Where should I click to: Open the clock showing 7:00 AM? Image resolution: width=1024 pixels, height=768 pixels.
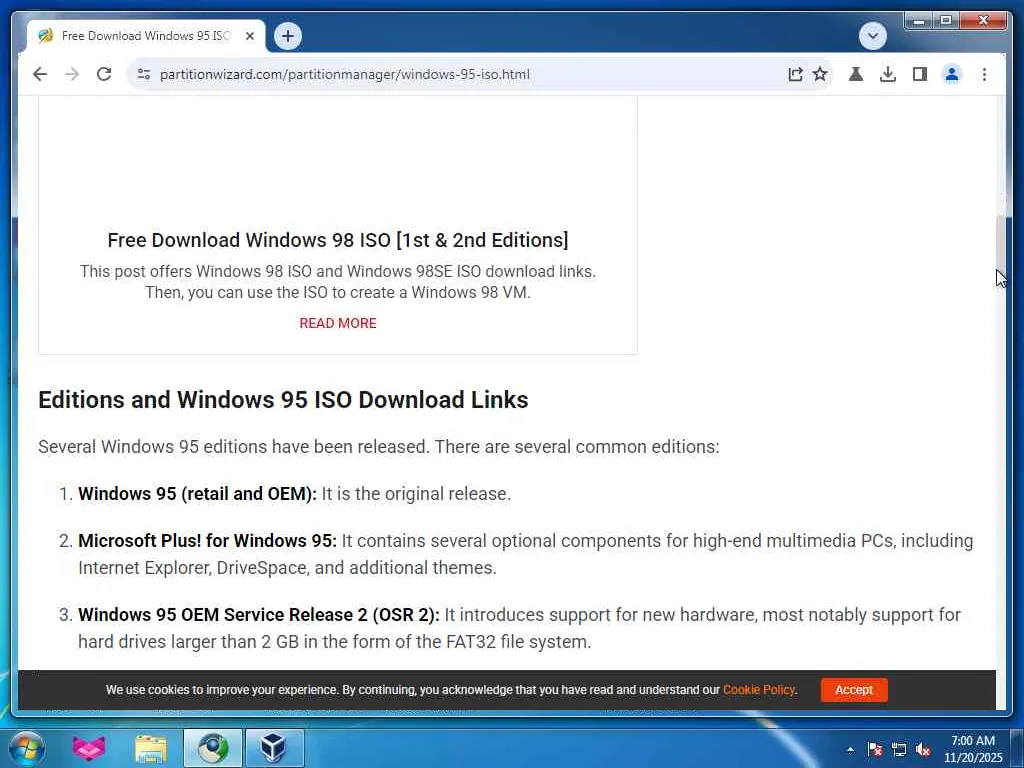point(972,749)
